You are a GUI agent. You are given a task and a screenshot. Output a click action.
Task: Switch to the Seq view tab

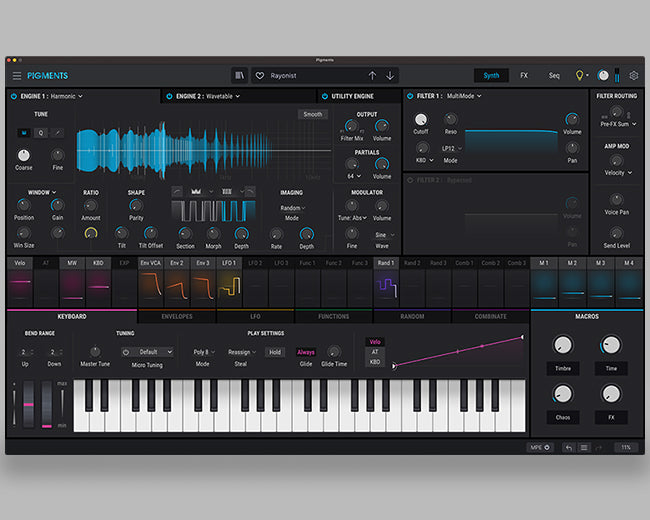(554, 75)
